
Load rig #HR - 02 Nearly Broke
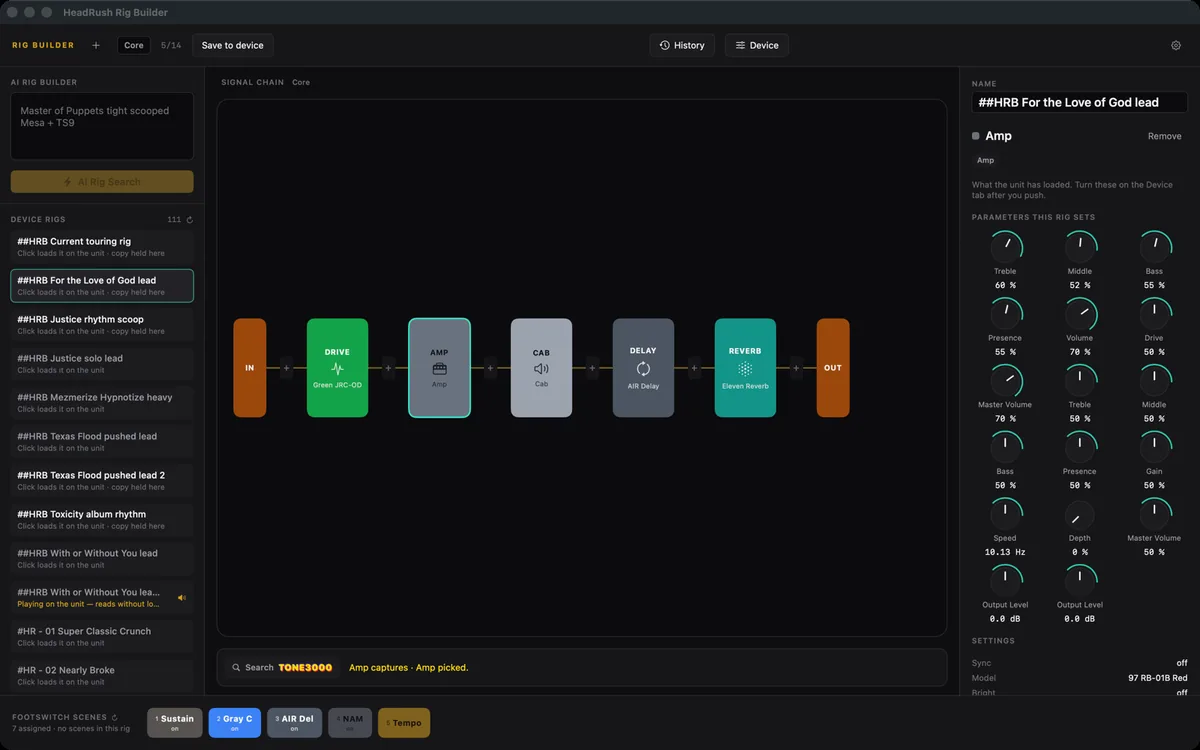[102, 676]
